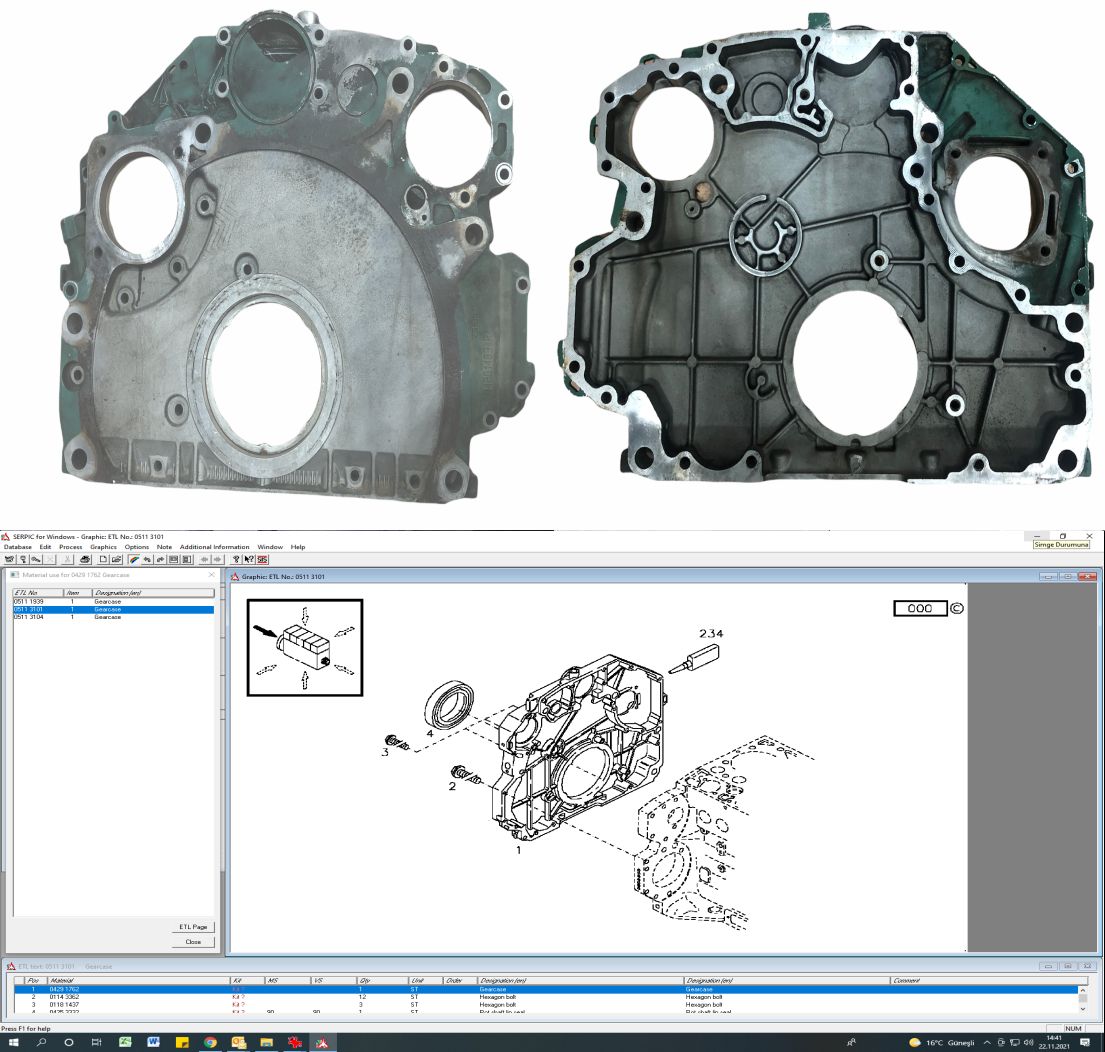Click the context help arrow-question toolbar icon
1105x1052 pixels.
[x=249, y=559]
